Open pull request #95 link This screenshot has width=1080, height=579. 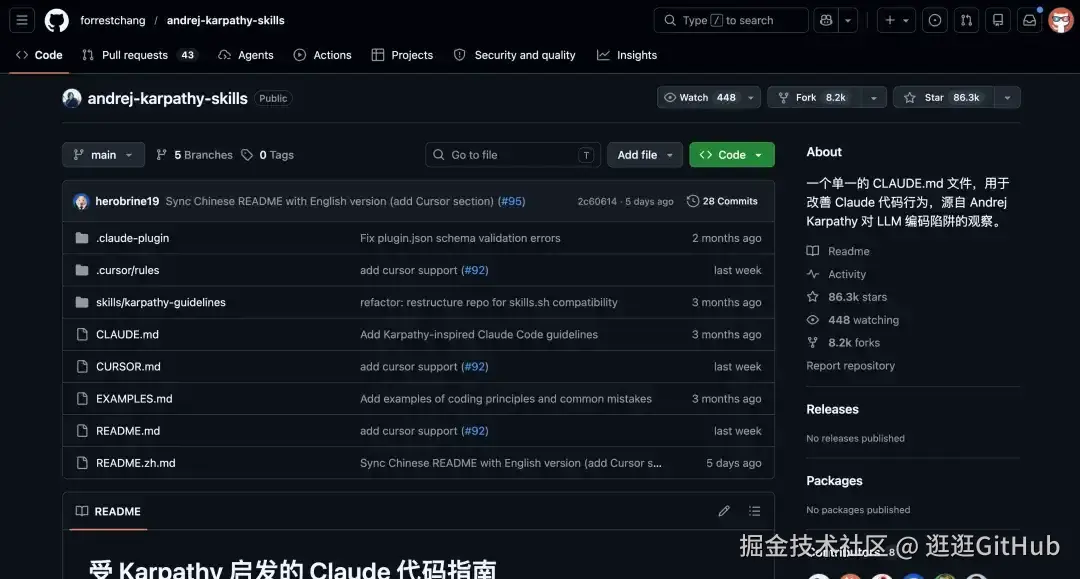(x=511, y=201)
